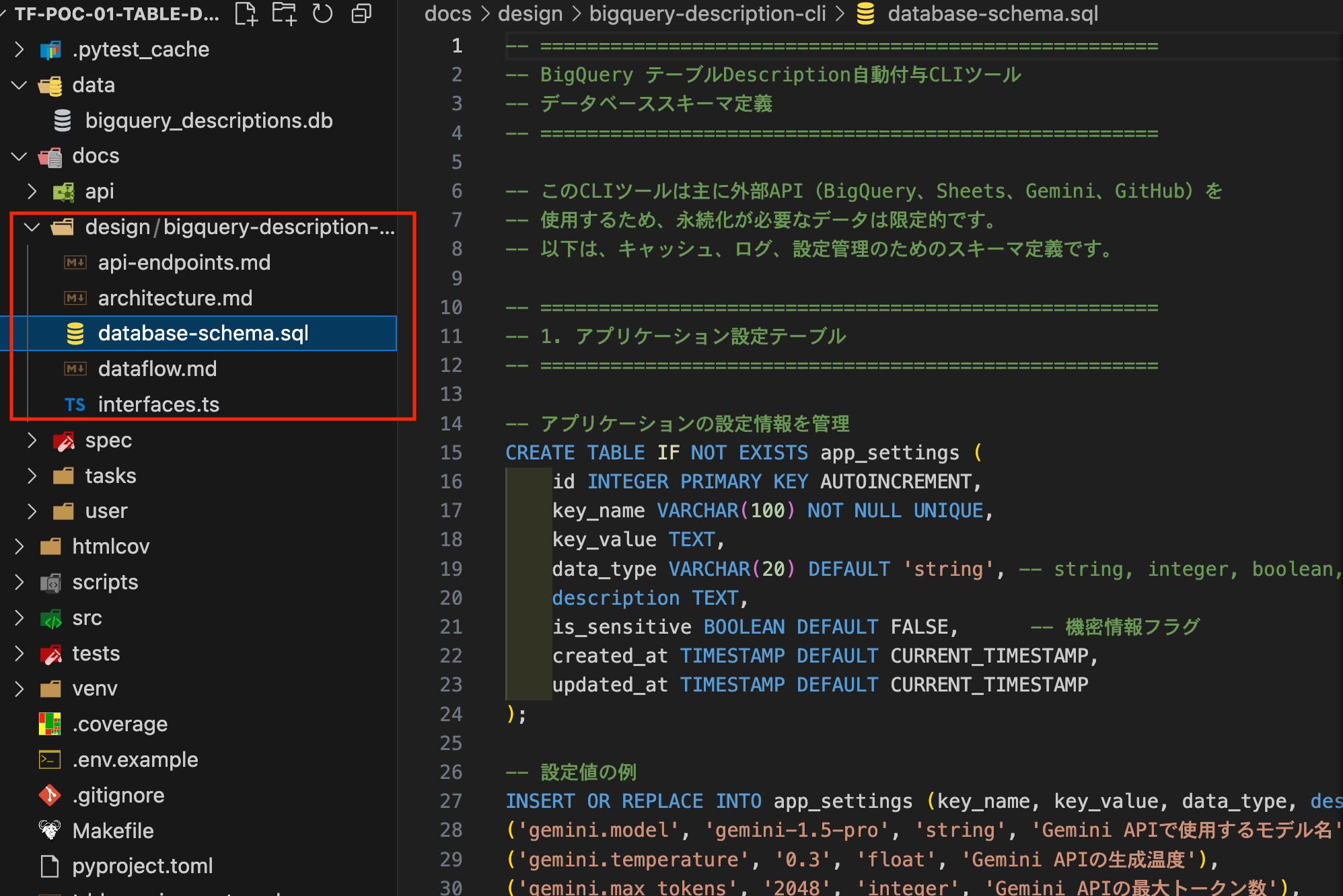Viewport: 1343px width, 896px height.
Task: Open .env.example file
Action: [x=135, y=759]
